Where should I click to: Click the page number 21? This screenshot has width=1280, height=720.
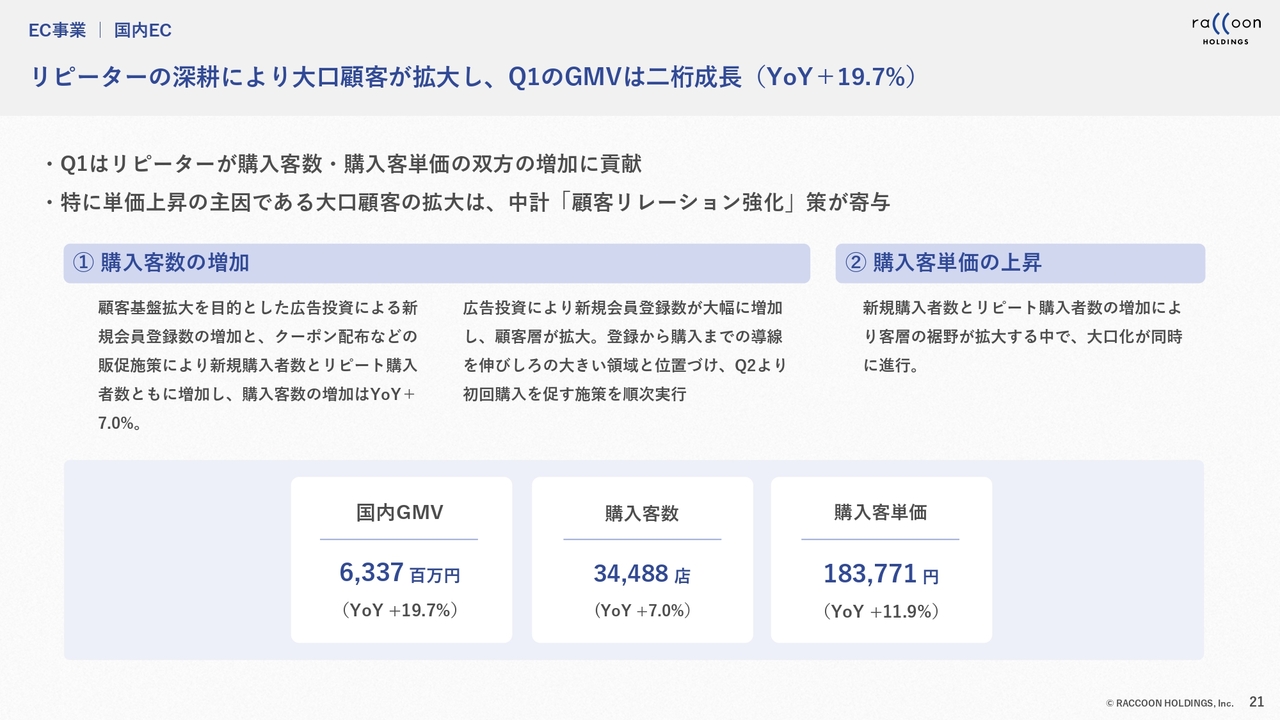[x=1257, y=703]
